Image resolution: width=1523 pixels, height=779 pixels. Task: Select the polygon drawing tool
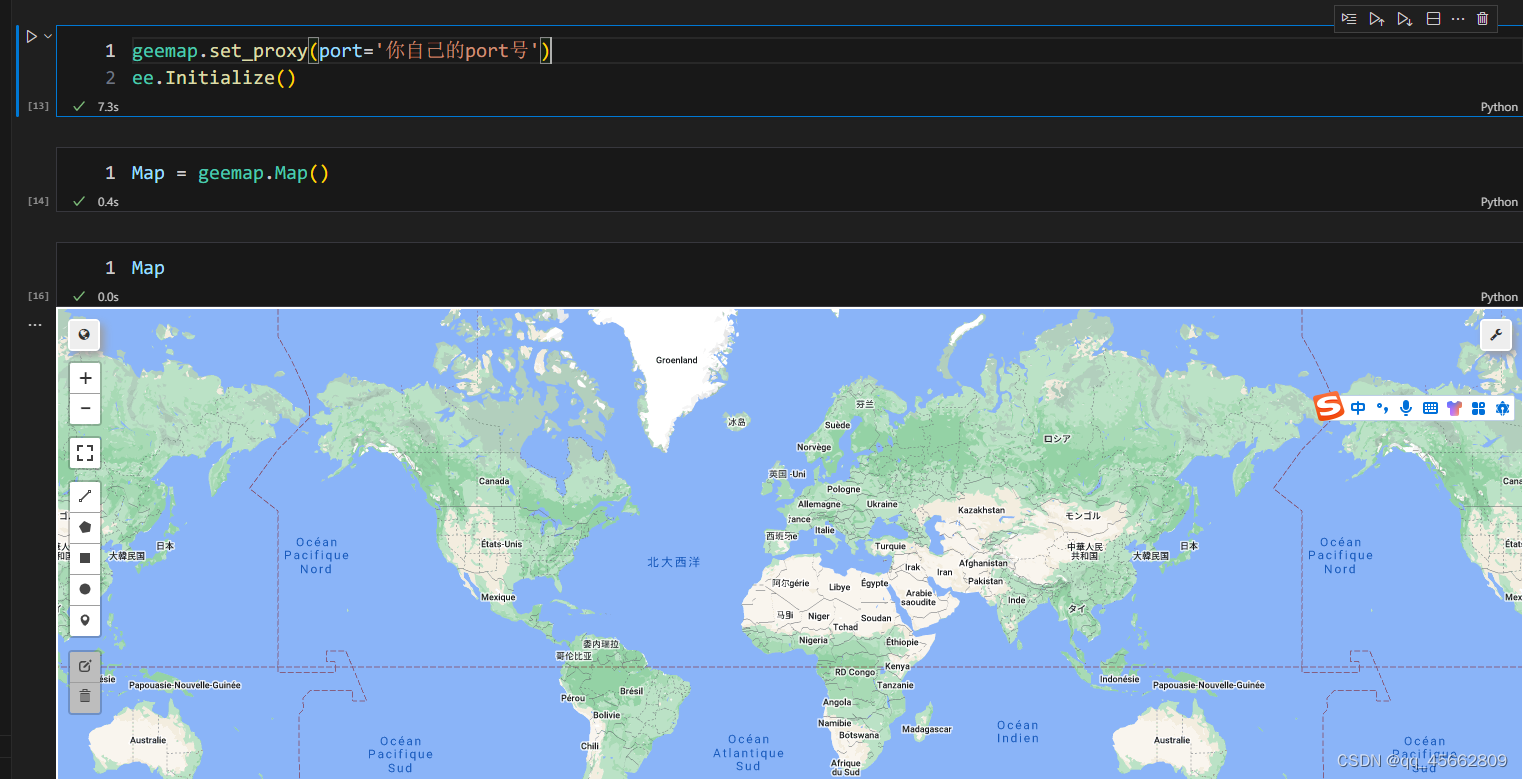coord(85,527)
